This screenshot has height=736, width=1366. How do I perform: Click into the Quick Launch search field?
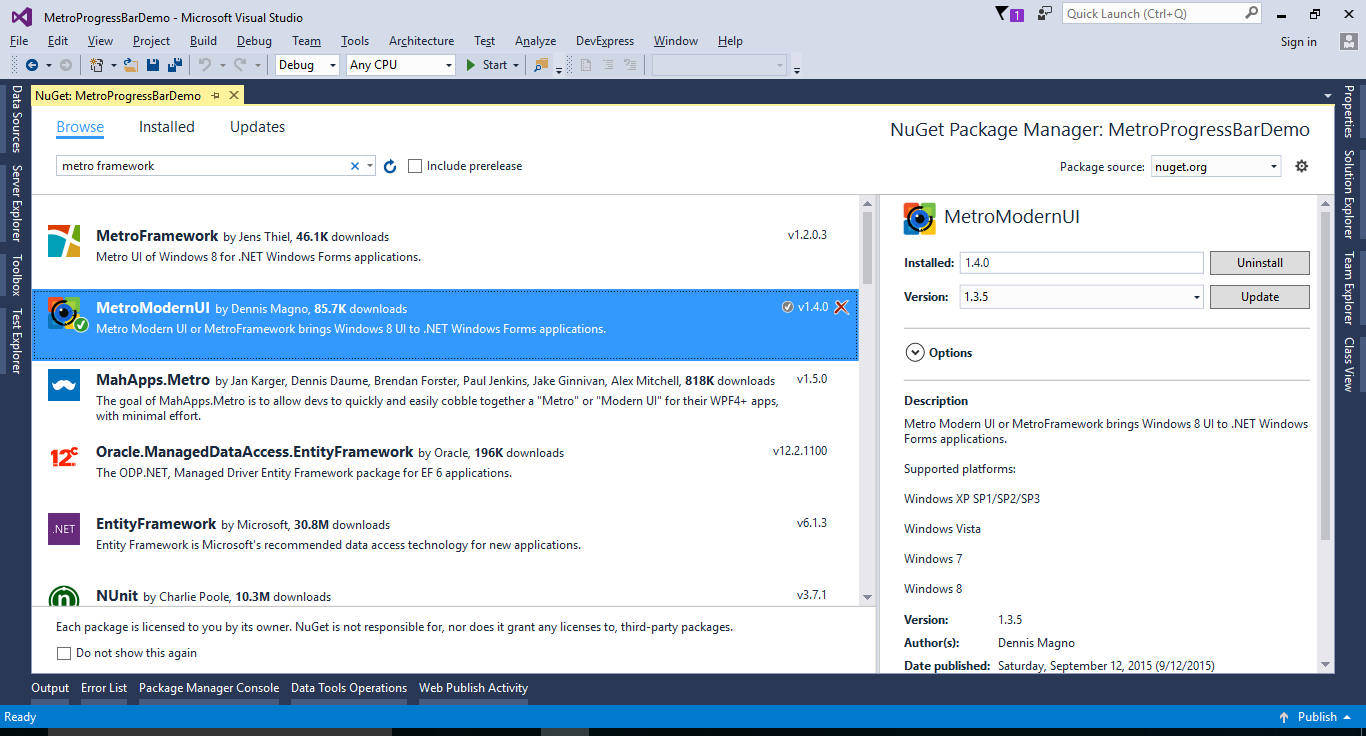tap(1152, 14)
